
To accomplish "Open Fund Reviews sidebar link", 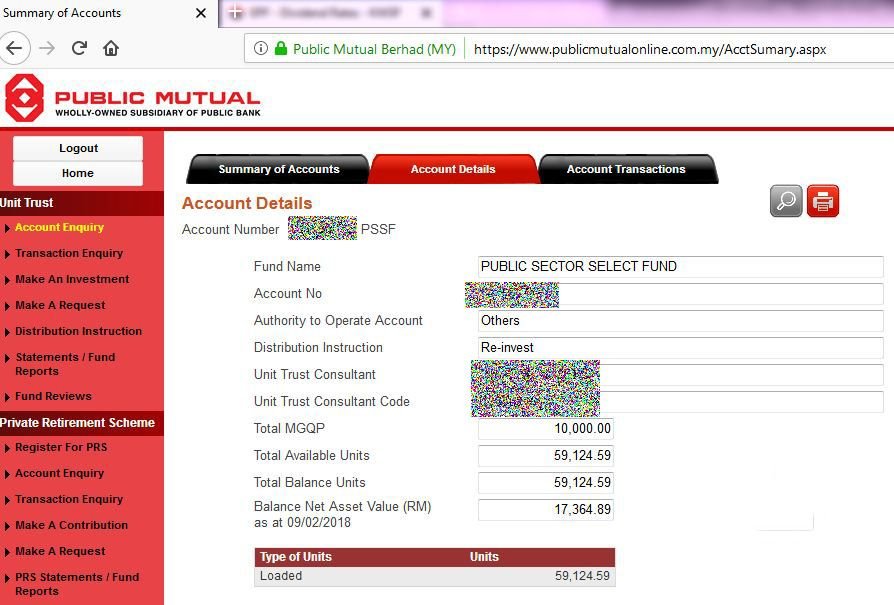I will (x=53, y=396).
